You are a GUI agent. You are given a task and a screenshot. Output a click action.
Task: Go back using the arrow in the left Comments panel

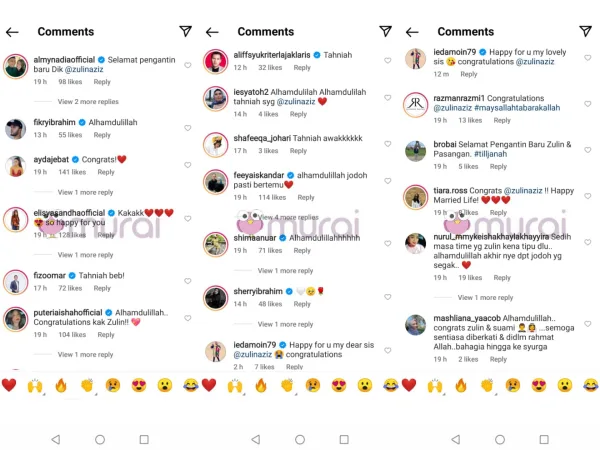pyautogui.click(x=12, y=32)
